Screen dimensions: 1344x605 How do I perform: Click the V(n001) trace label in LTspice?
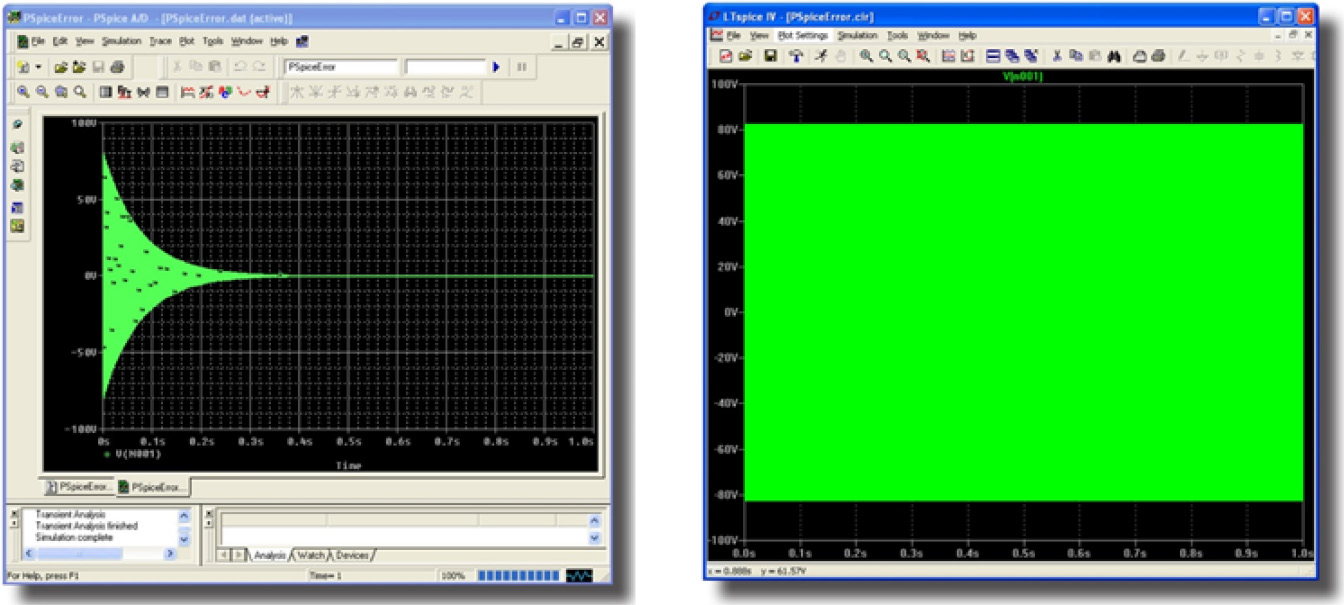[x=1021, y=76]
